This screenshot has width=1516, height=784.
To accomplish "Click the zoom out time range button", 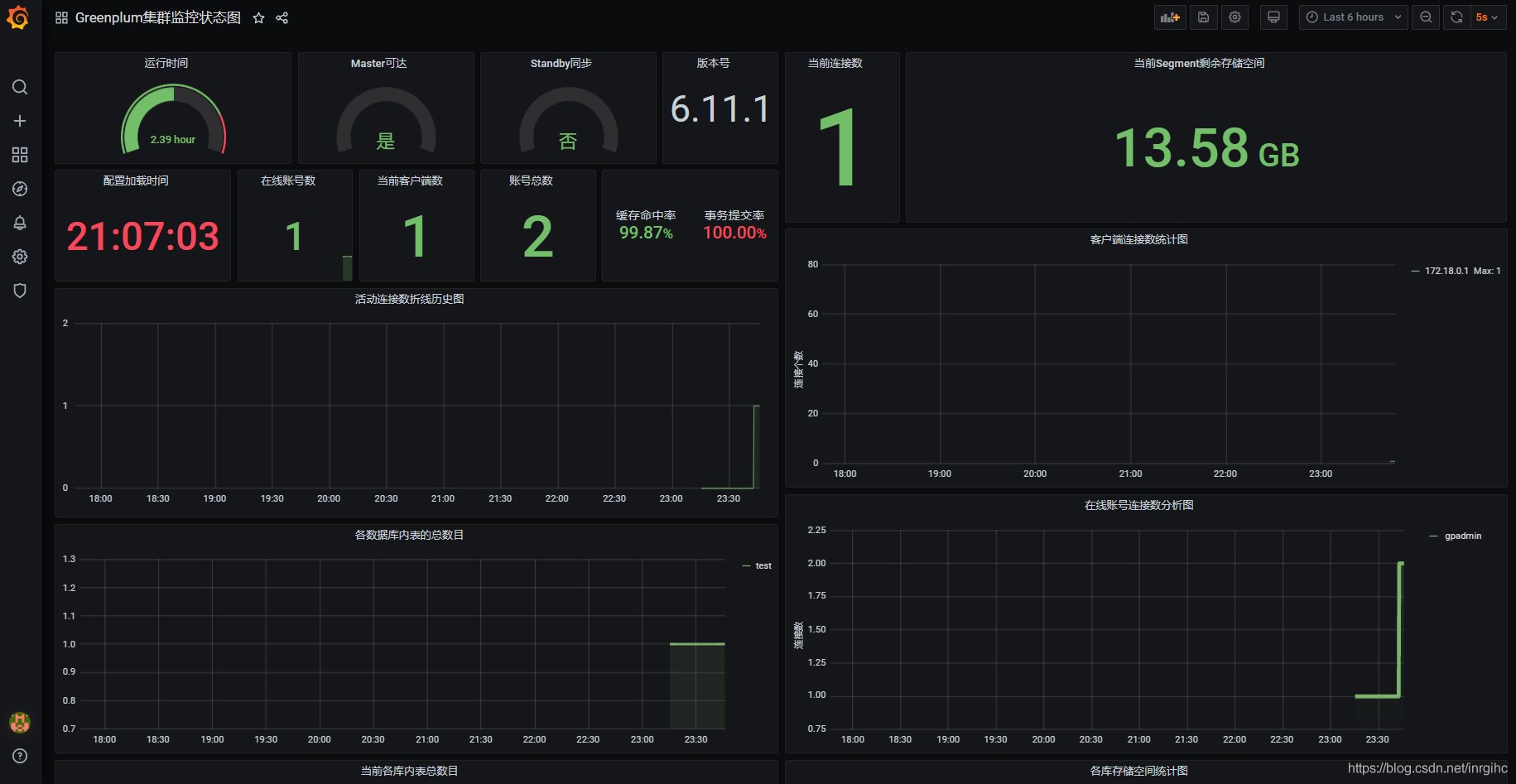I will pos(1426,17).
